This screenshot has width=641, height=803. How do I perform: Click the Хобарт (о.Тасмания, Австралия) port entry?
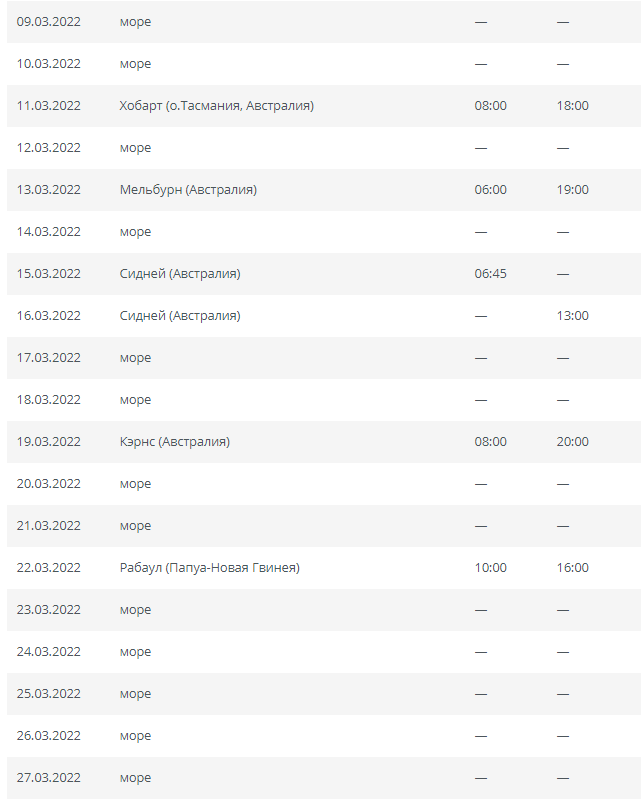(217, 106)
